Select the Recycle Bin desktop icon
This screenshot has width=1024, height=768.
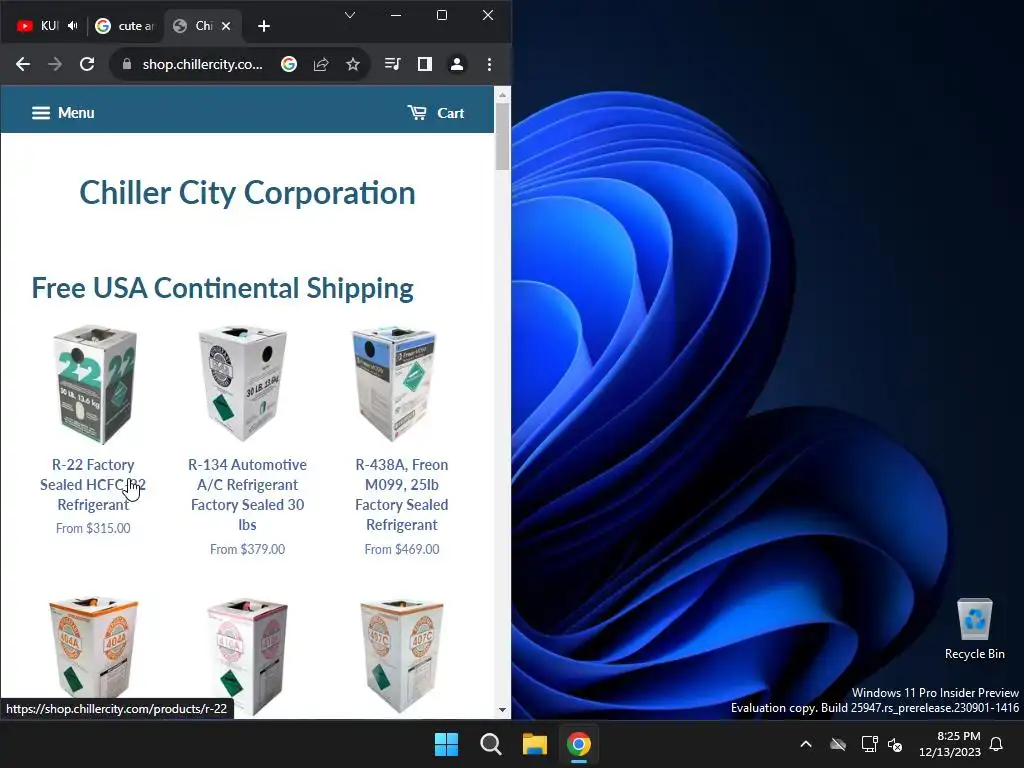pyautogui.click(x=974, y=629)
